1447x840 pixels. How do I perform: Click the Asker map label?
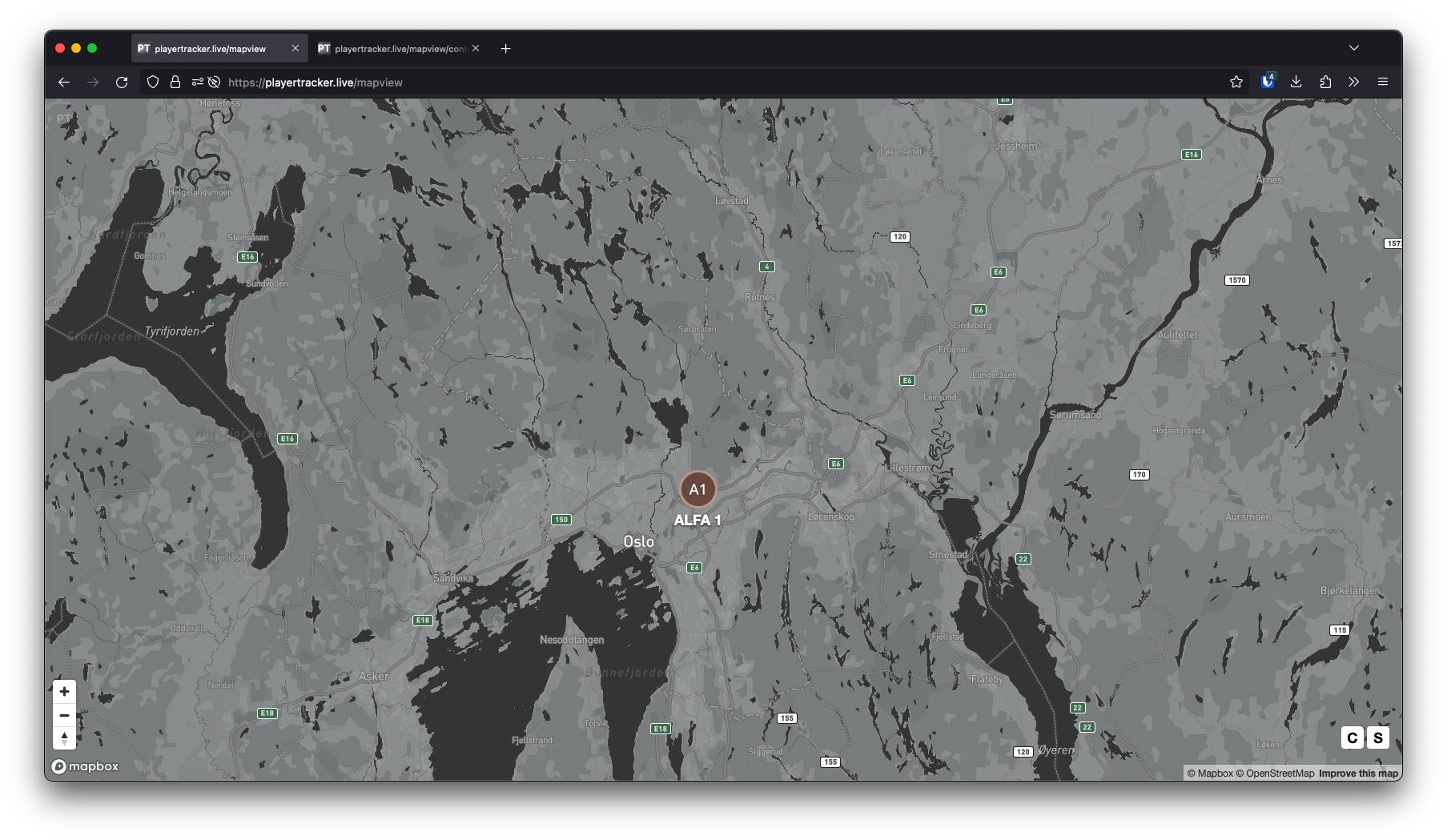[373, 677]
